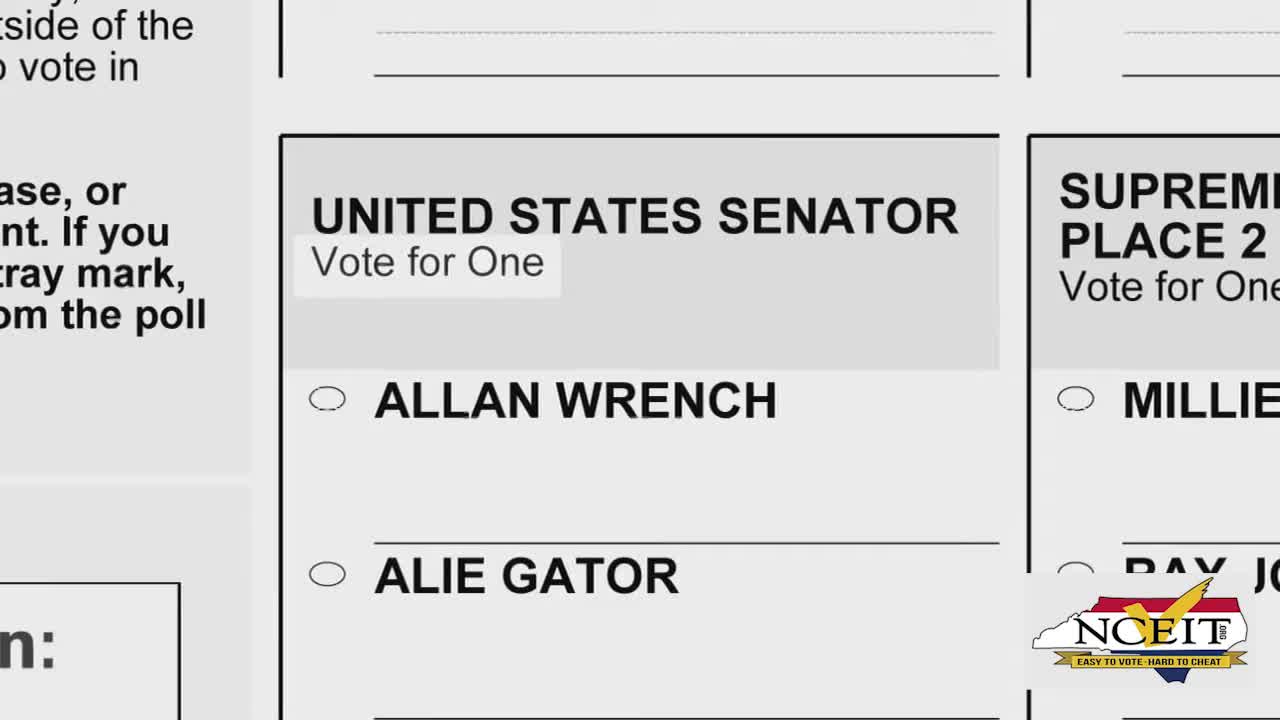1280x720 pixels.
Task: Click the PLACE 2 heading text
Action: [x=1162, y=240]
